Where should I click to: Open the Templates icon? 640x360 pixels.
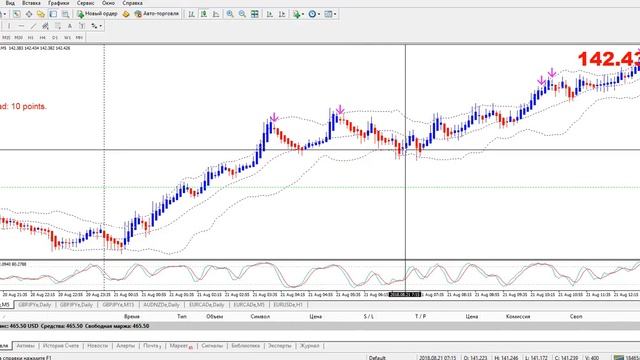pyautogui.click(x=328, y=14)
